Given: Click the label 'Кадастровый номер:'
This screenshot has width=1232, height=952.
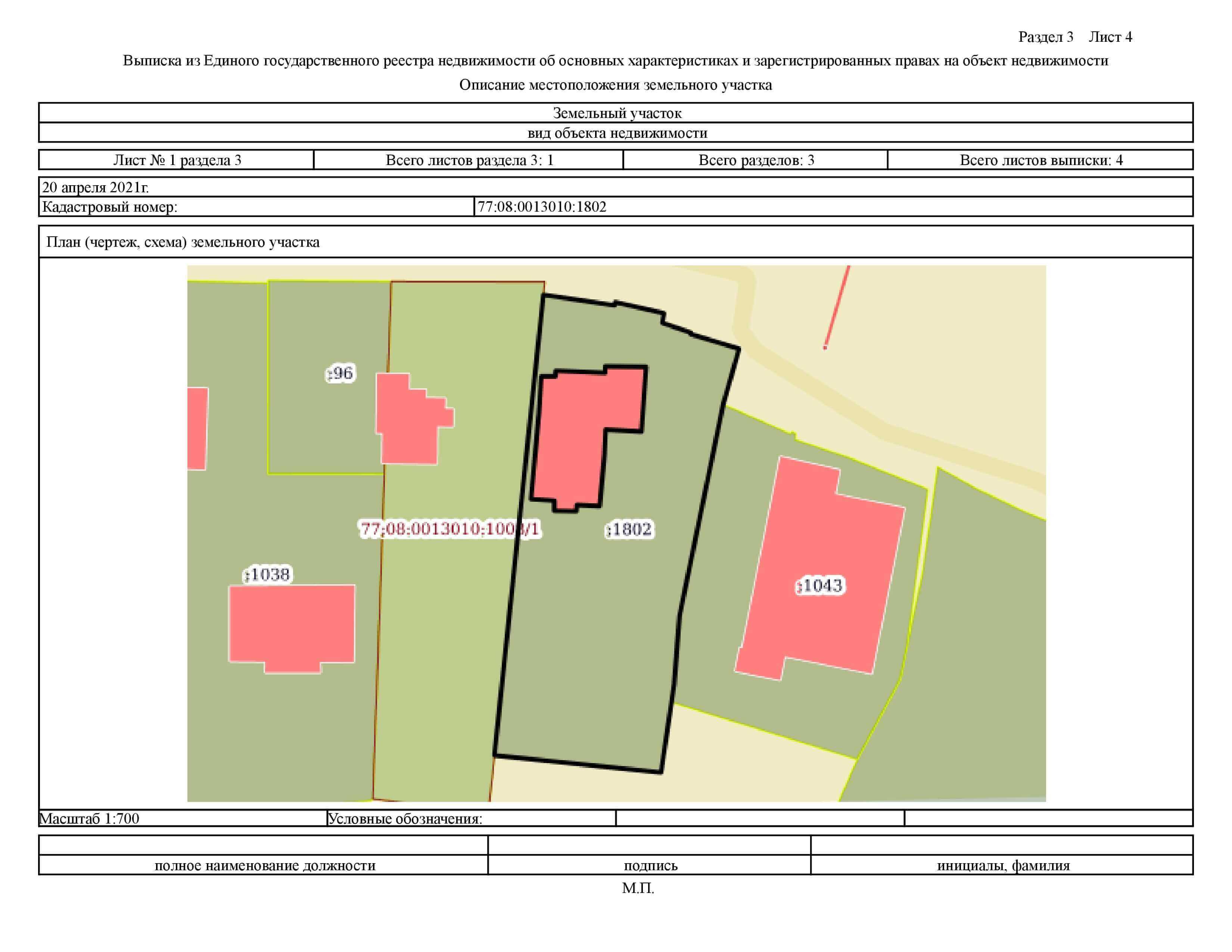Looking at the screenshot, I should click(x=109, y=207).
